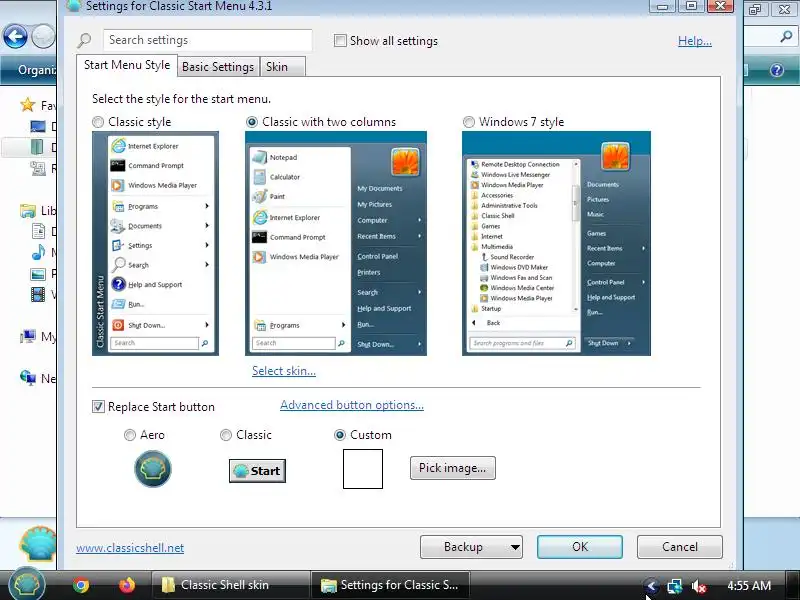Confirm settings with the OK button
Viewport: 800px width, 600px height.
pos(580,547)
